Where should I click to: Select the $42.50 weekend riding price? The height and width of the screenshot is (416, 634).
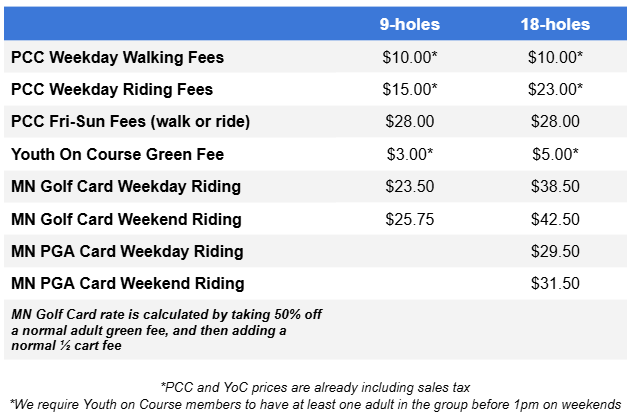click(x=555, y=218)
